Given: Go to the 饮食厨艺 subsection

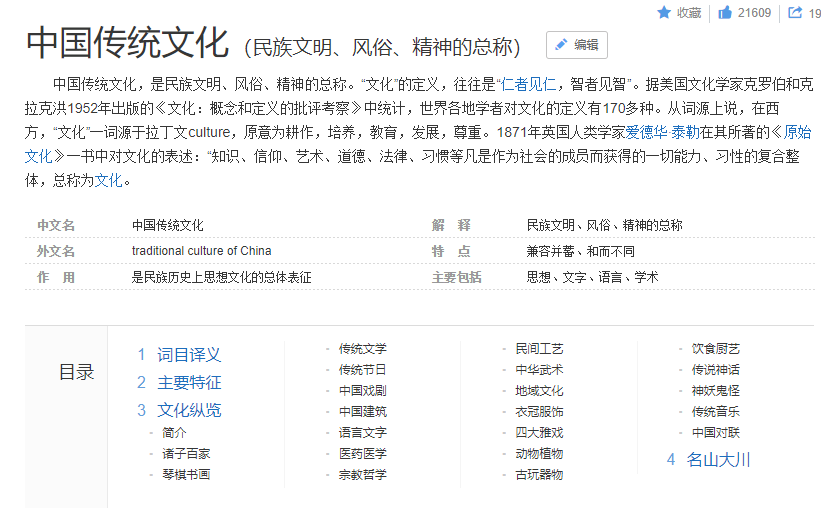Looking at the screenshot, I should pos(715,349).
